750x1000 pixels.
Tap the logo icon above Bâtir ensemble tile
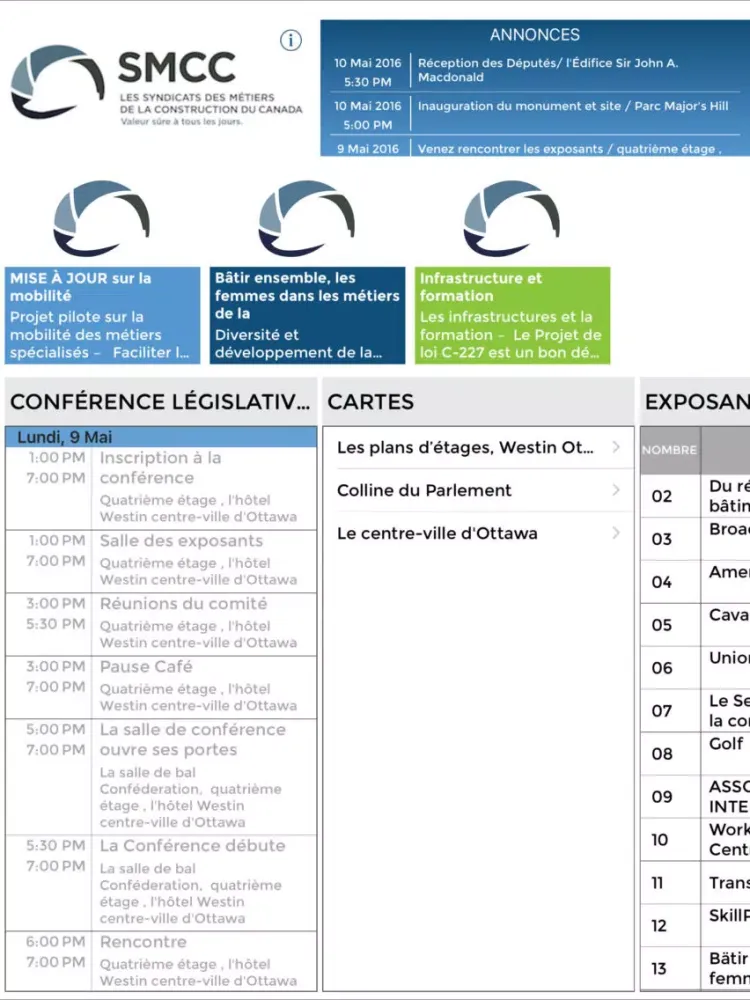point(306,219)
